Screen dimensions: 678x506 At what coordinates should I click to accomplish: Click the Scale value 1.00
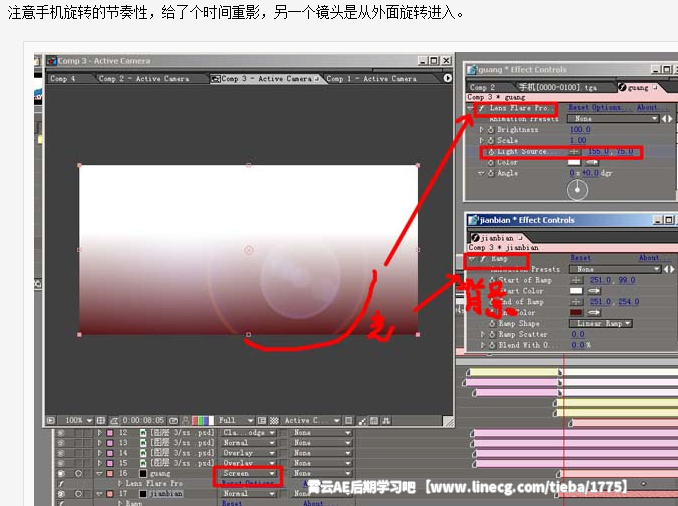(x=578, y=140)
